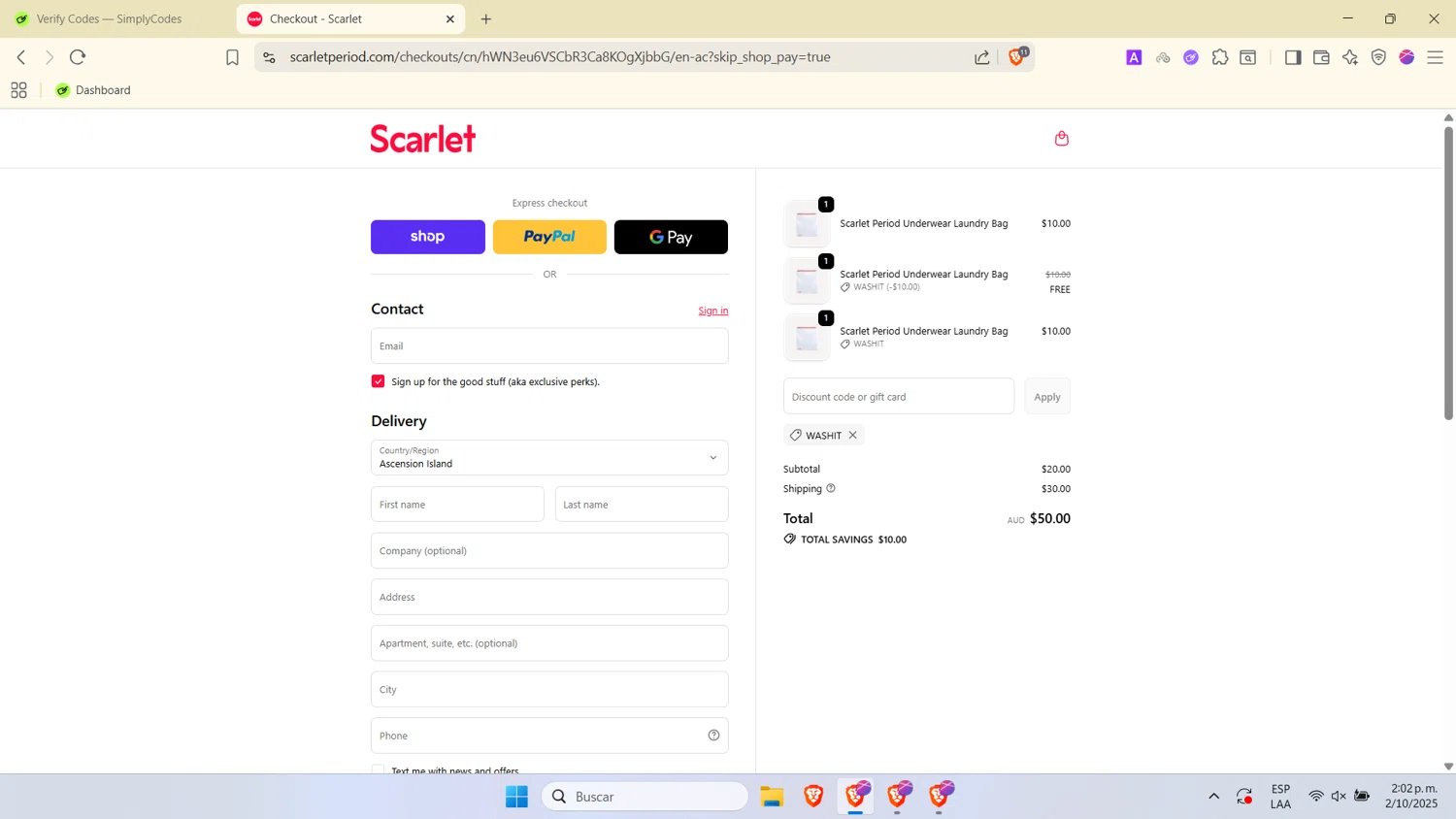Click the Windows taskbar search box
Image resolution: width=1456 pixels, height=819 pixels.
pyautogui.click(x=645, y=797)
